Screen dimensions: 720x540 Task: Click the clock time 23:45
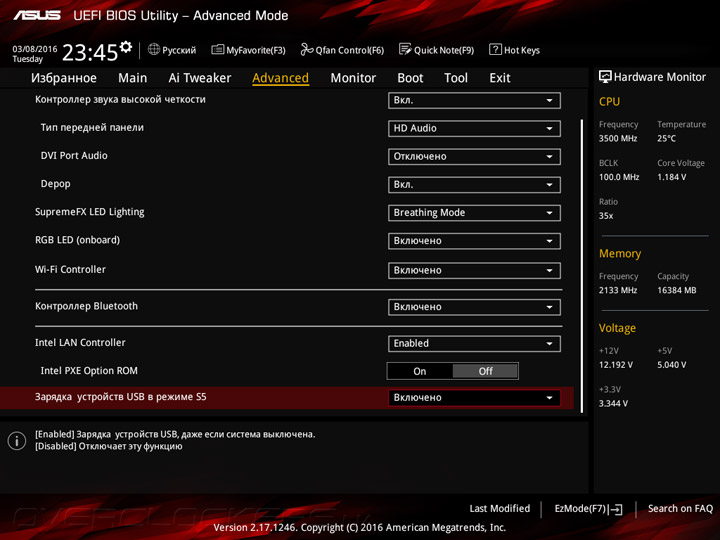point(90,52)
